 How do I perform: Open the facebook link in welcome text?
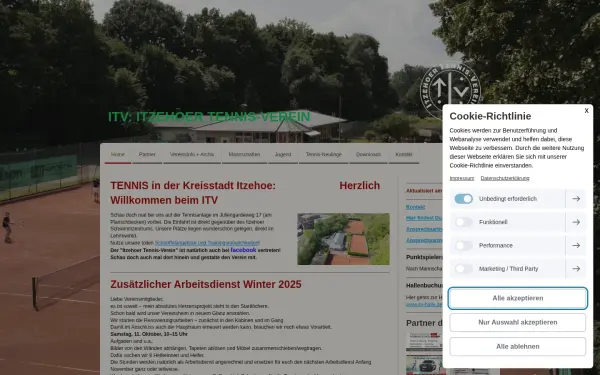pos(243,250)
